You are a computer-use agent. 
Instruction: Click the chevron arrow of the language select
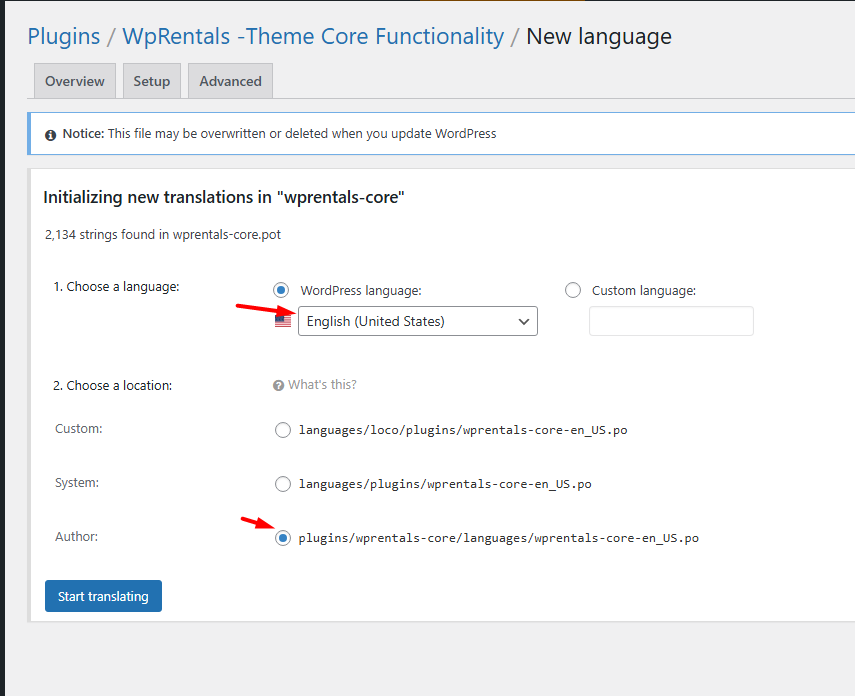click(x=523, y=321)
